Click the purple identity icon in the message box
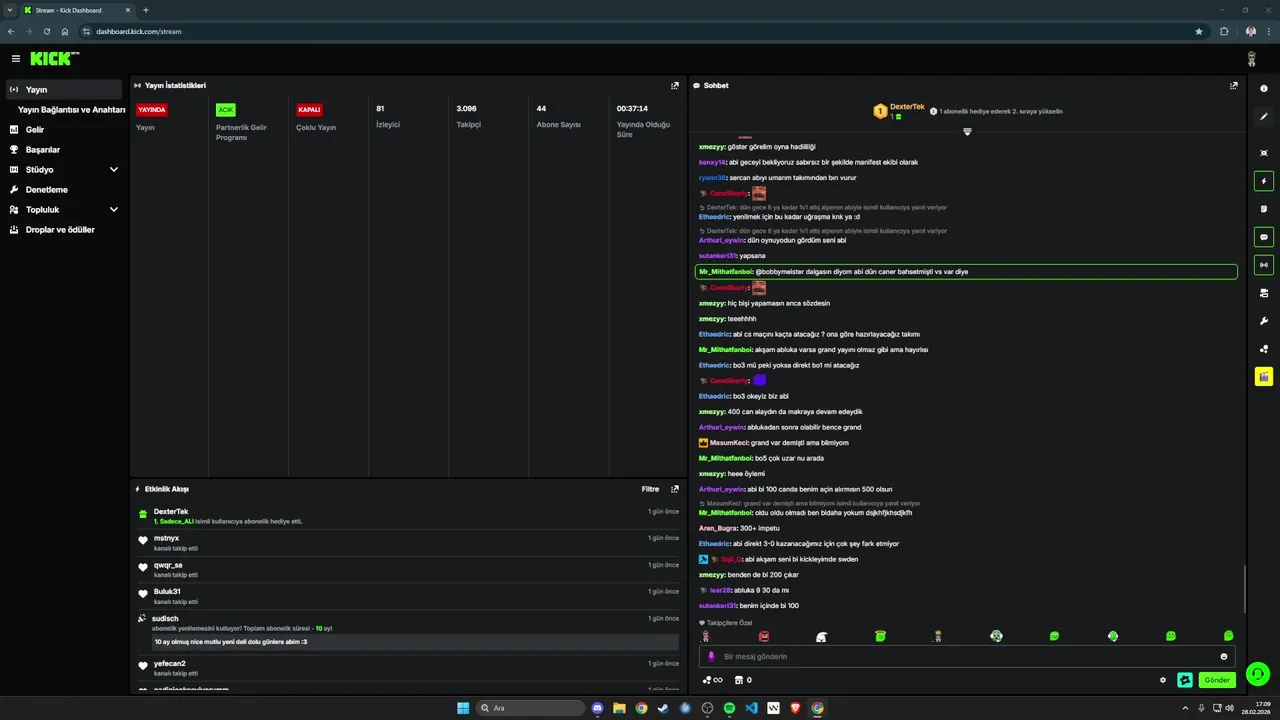This screenshot has height=720, width=1280. 711,656
